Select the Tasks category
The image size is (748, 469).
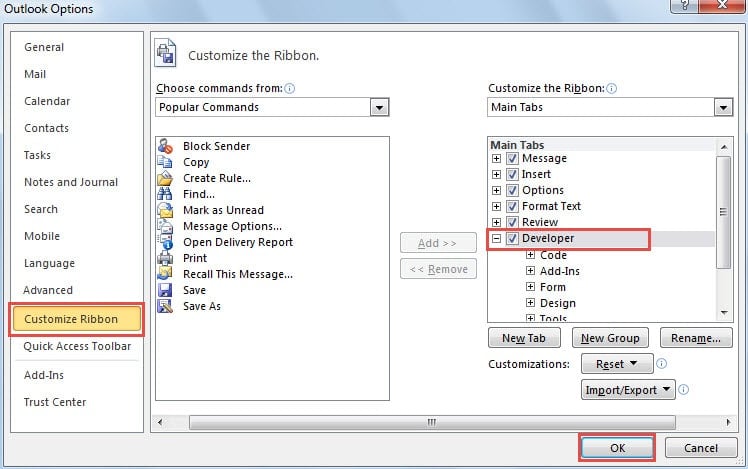(x=37, y=155)
